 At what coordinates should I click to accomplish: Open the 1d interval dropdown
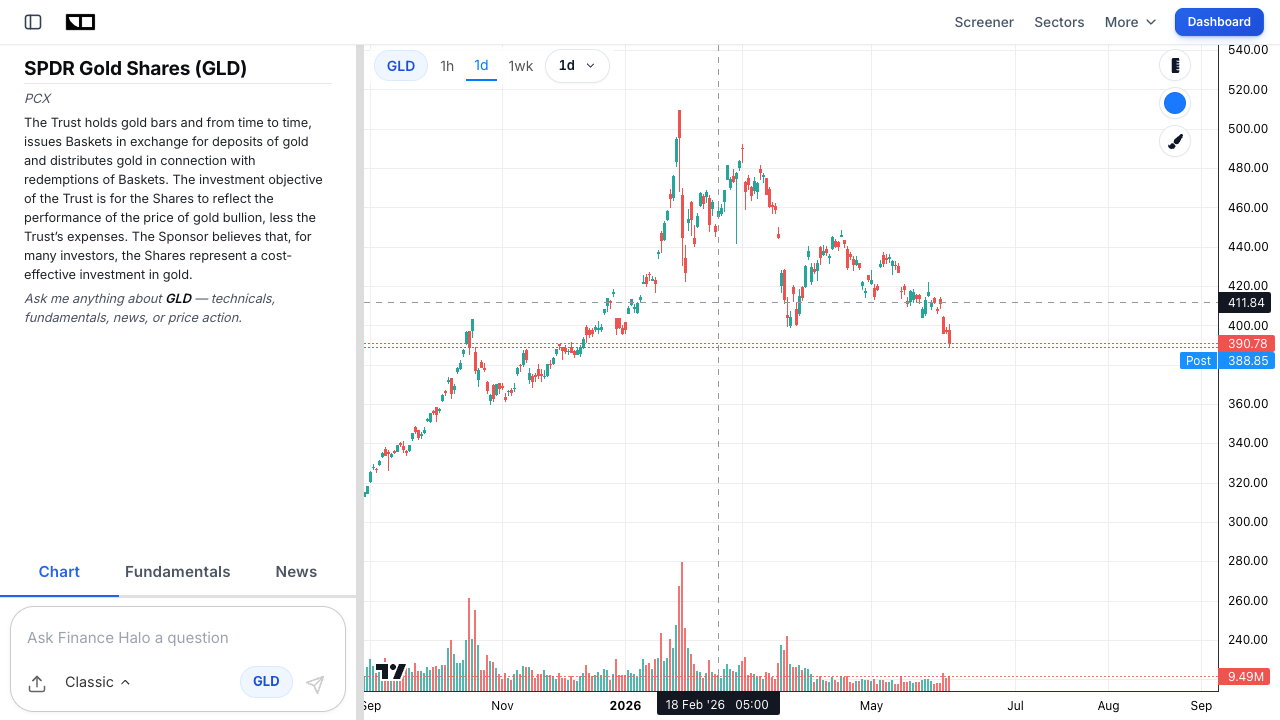pos(577,66)
